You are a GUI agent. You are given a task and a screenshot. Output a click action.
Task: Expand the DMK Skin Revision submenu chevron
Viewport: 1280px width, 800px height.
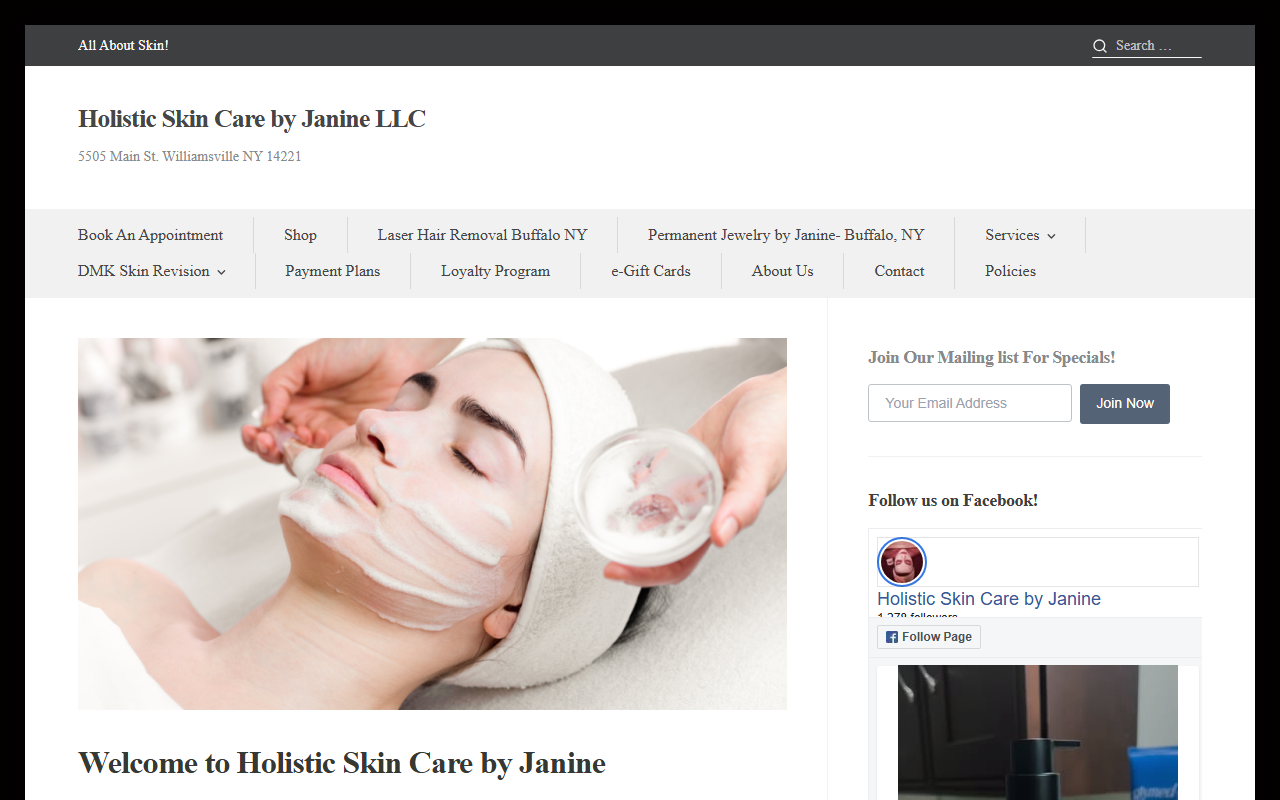(x=221, y=272)
